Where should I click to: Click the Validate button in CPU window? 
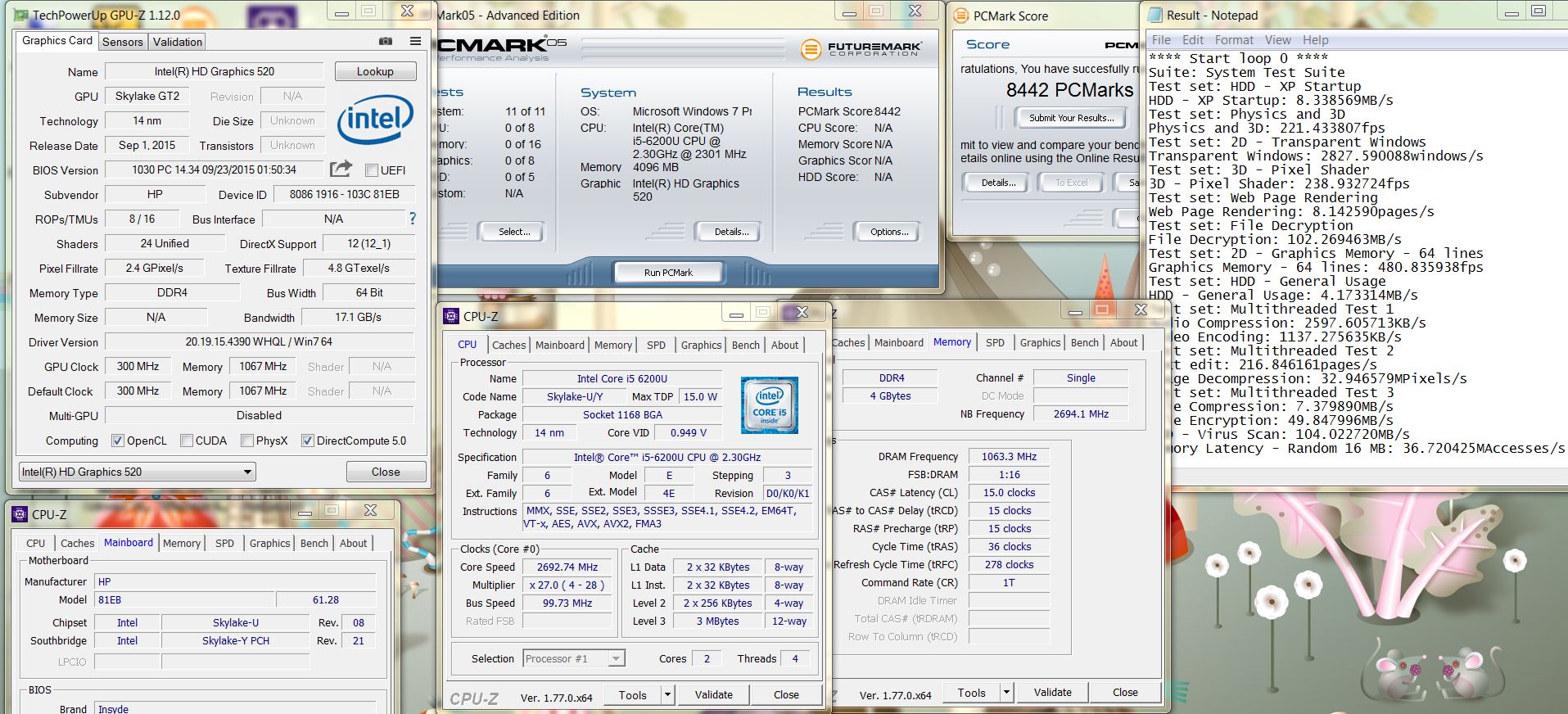click(x=714, y=695)
